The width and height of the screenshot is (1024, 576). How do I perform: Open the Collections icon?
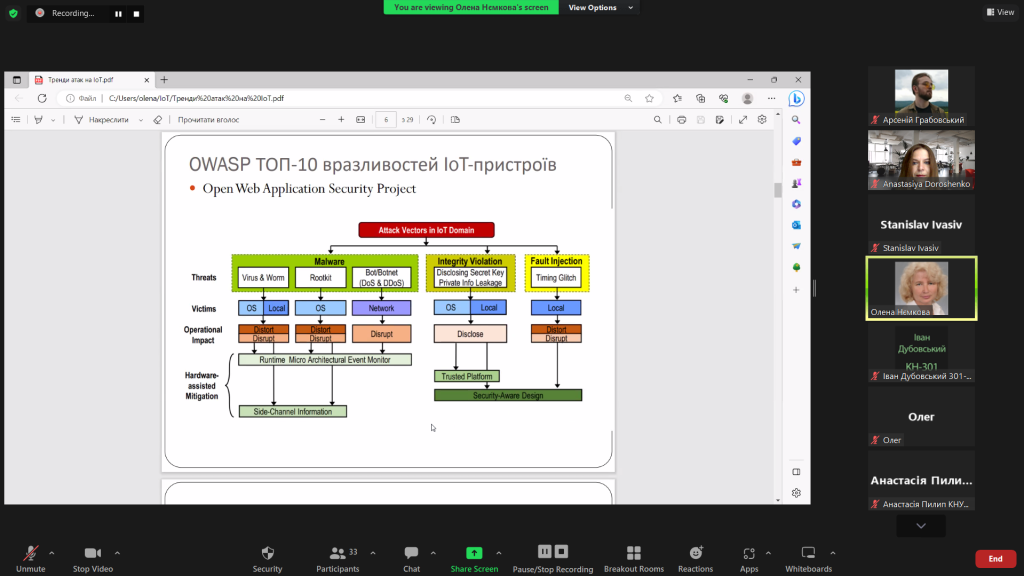(x=701, y=98)
